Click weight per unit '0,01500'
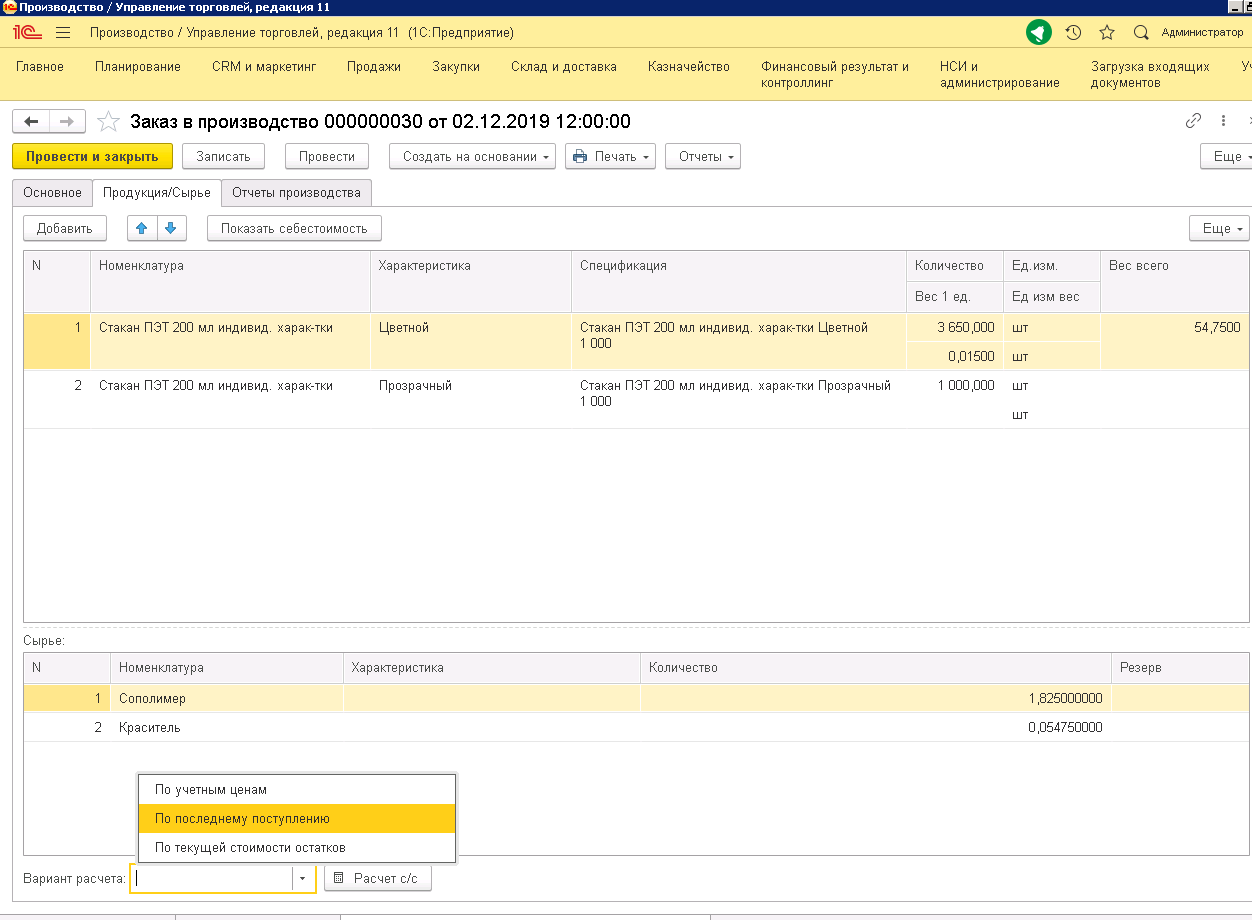Image resolution: width=1252 pixels, height=920 pixels. 954,356
